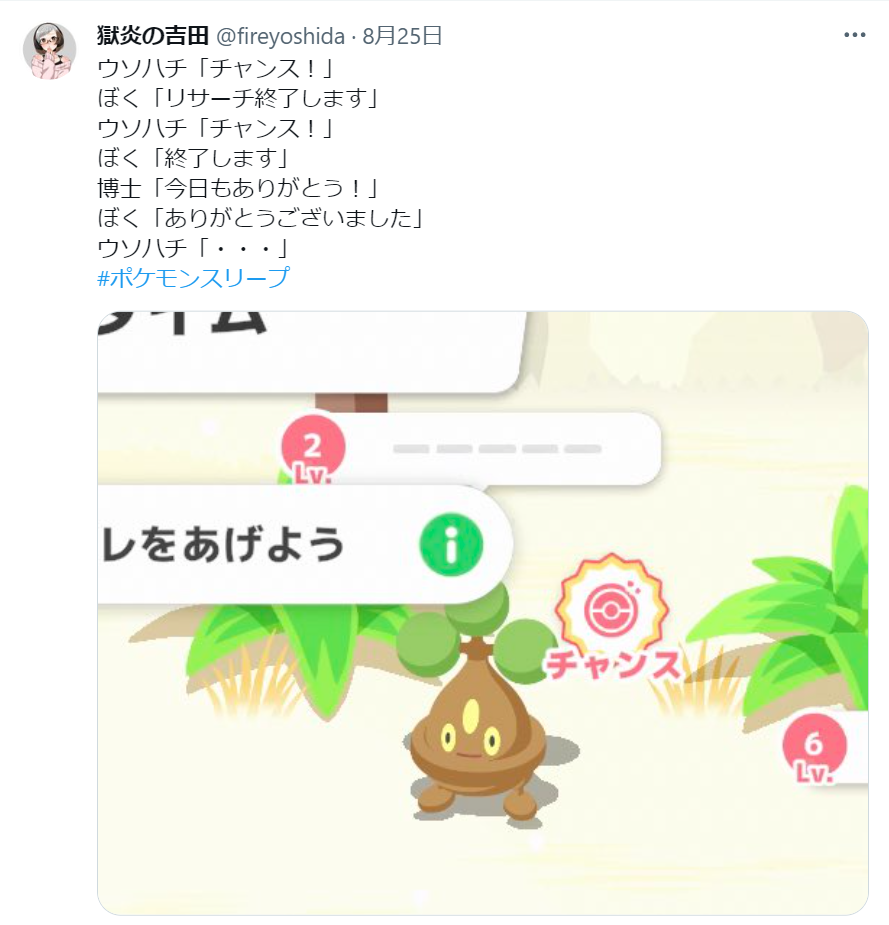This screenshot has height=925, width=889.
Task: Open the attached game screenshot image
Action: coord(483,613)
